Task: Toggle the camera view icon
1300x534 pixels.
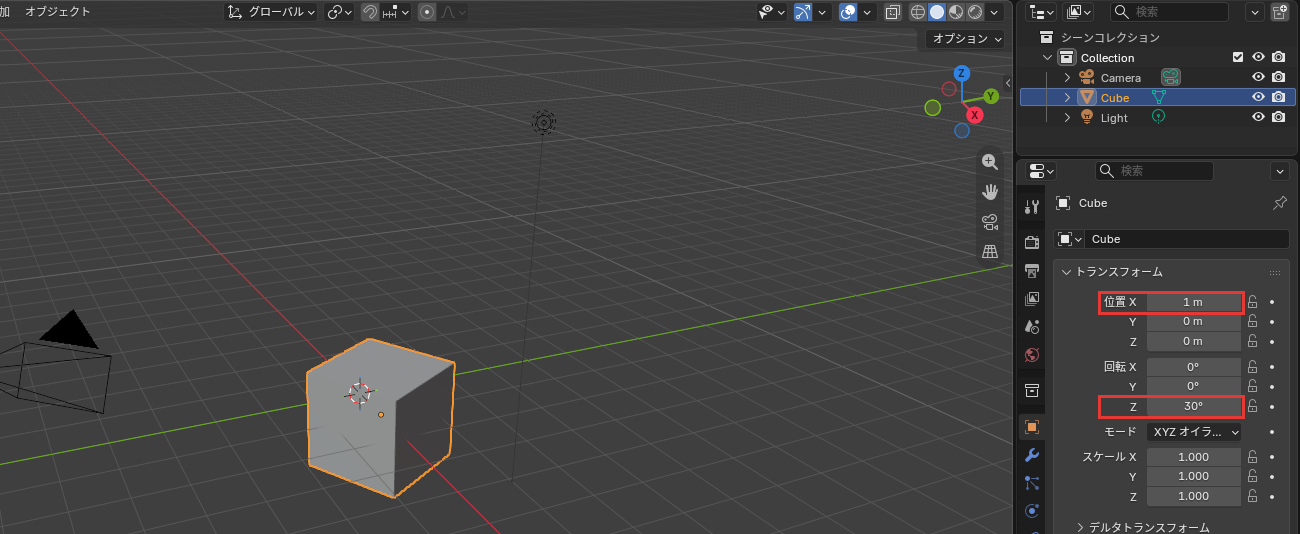Action: tap(990, 222)
